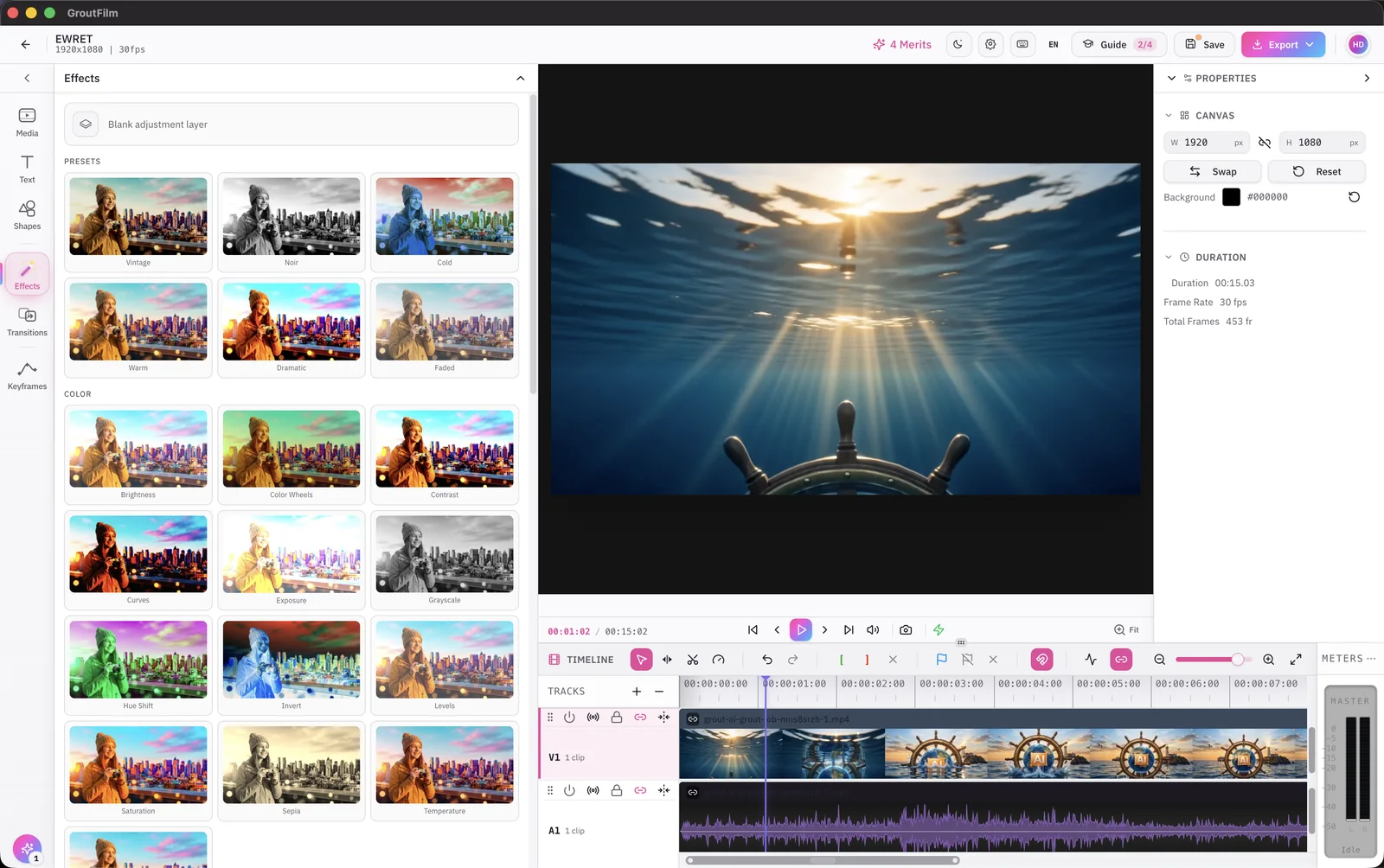This screenshot has width=1384, height=868.
Task: Select the razor cut tool in timeline
Action: [693, 660]
